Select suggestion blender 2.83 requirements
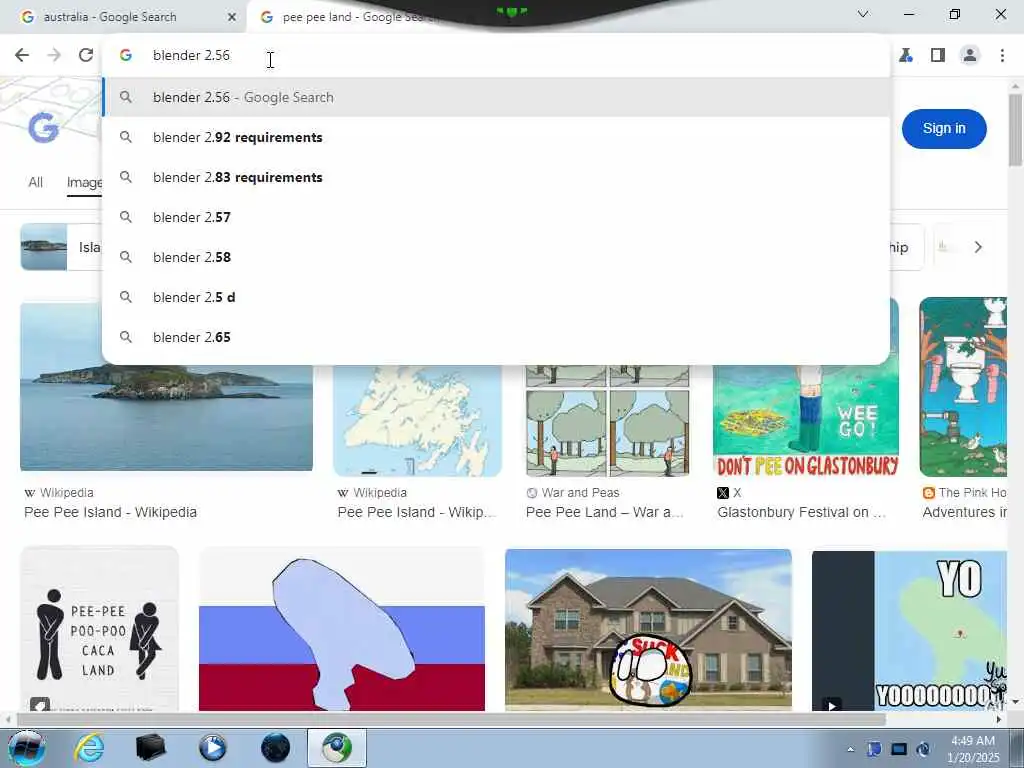This screenshot has width=1024, height=768. tap(496, 177)
